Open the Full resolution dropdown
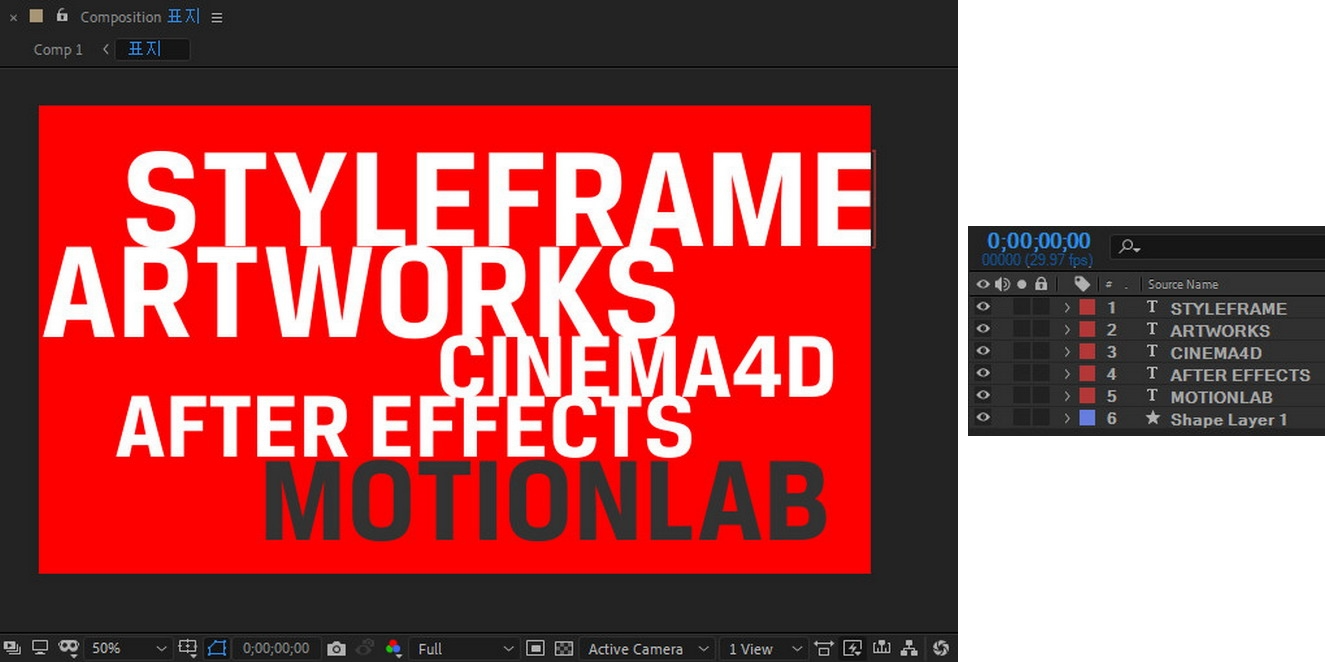 point(466,648)
